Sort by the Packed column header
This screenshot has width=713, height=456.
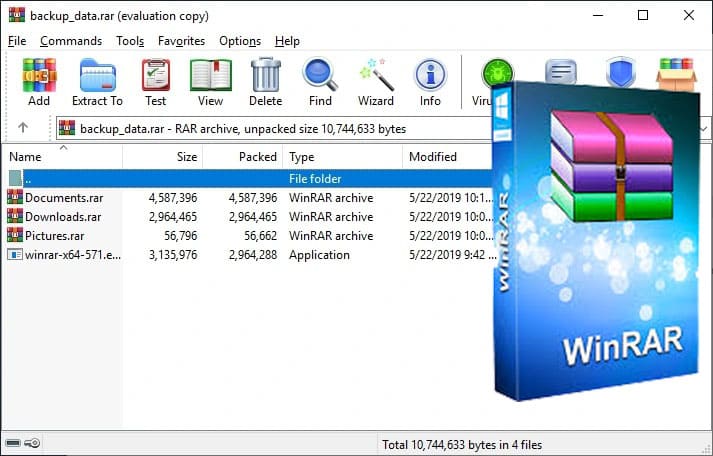tap(243, 157)
